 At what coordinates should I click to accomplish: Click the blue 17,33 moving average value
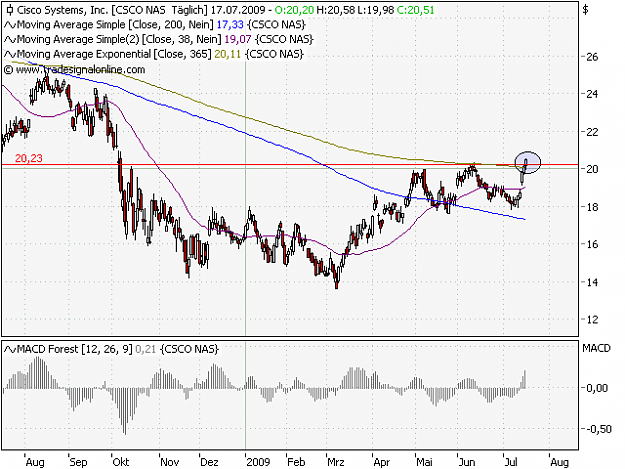point(230,25)
